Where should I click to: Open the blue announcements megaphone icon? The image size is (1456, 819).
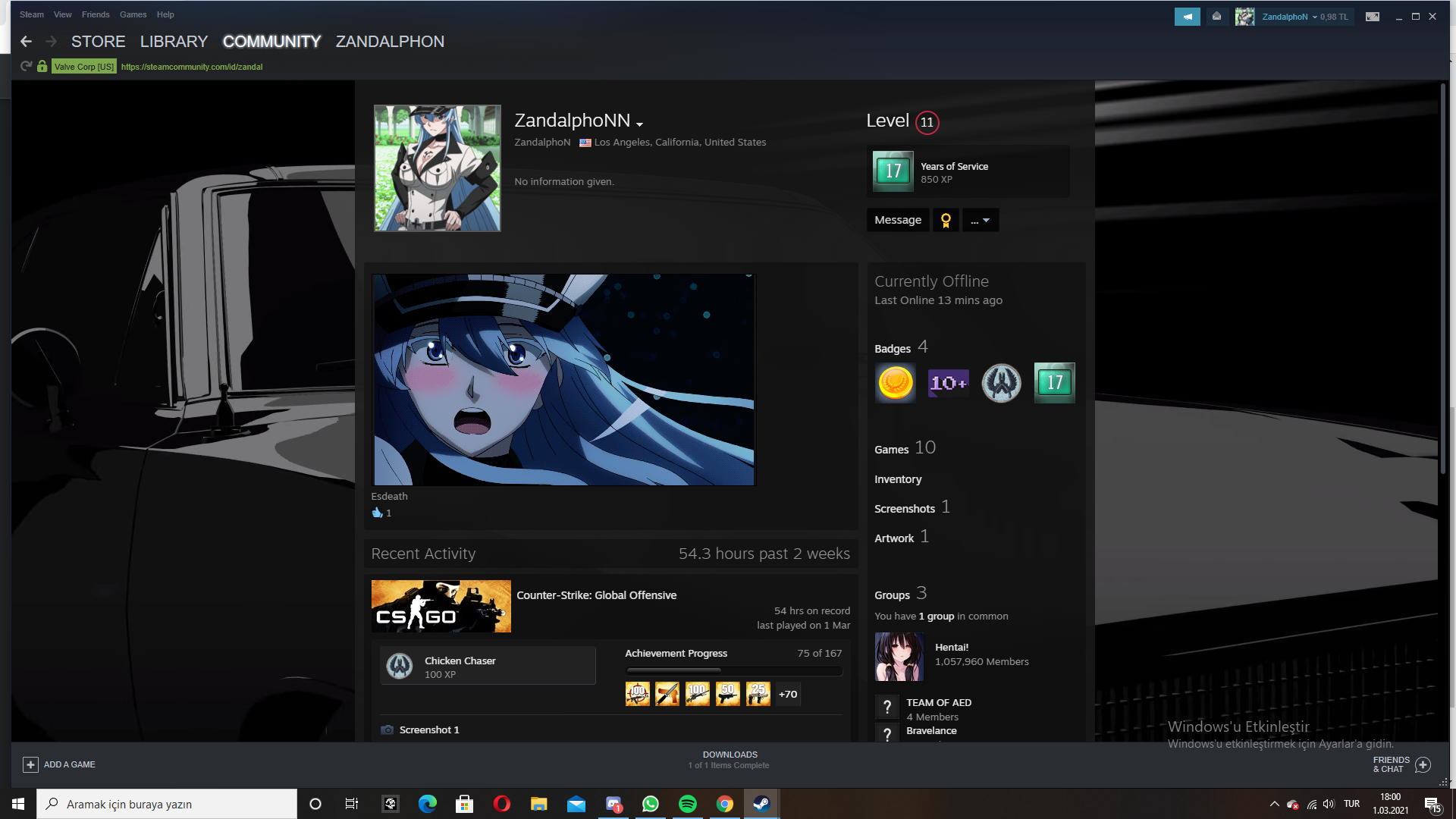click(x=1188, y=17)
